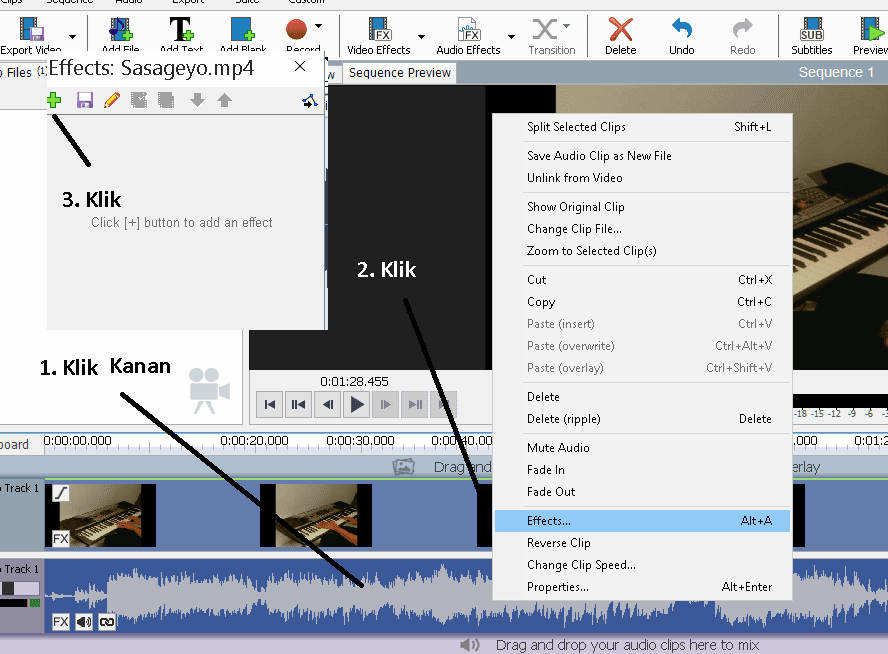Select Fade Out from context menu
The image size is (888, 654).
pyautogui.click(x=642, y=492)
